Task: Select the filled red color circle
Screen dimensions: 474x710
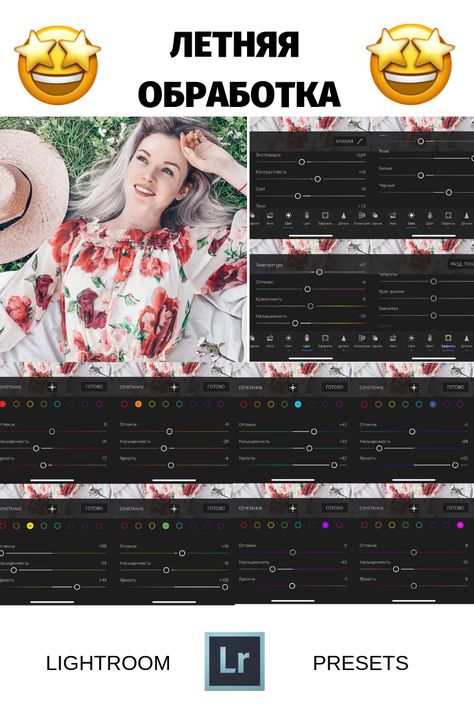Action: [x=2, y=404]
